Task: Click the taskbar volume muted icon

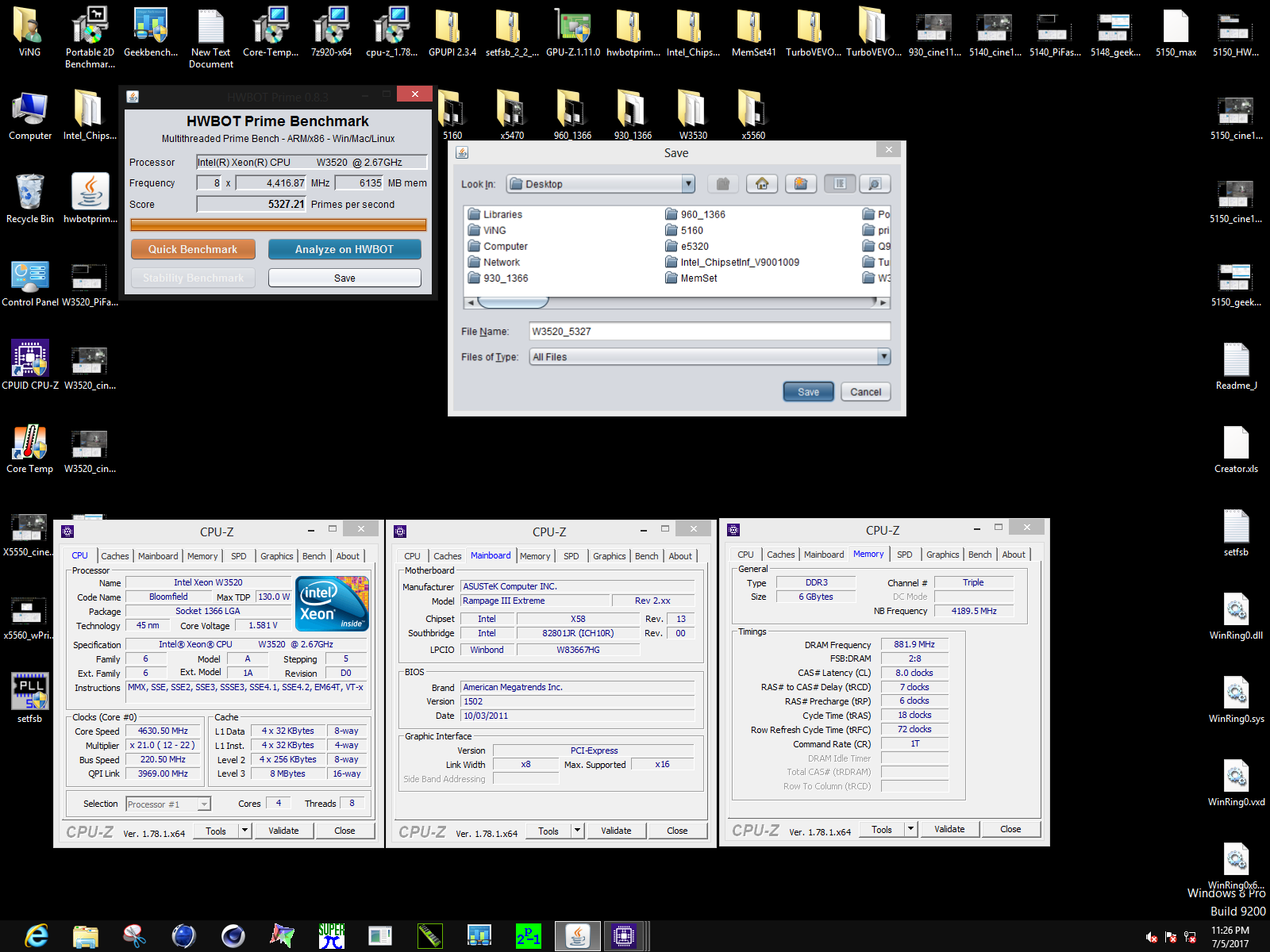Action: pyautogui.click(x=1152, y=937)
